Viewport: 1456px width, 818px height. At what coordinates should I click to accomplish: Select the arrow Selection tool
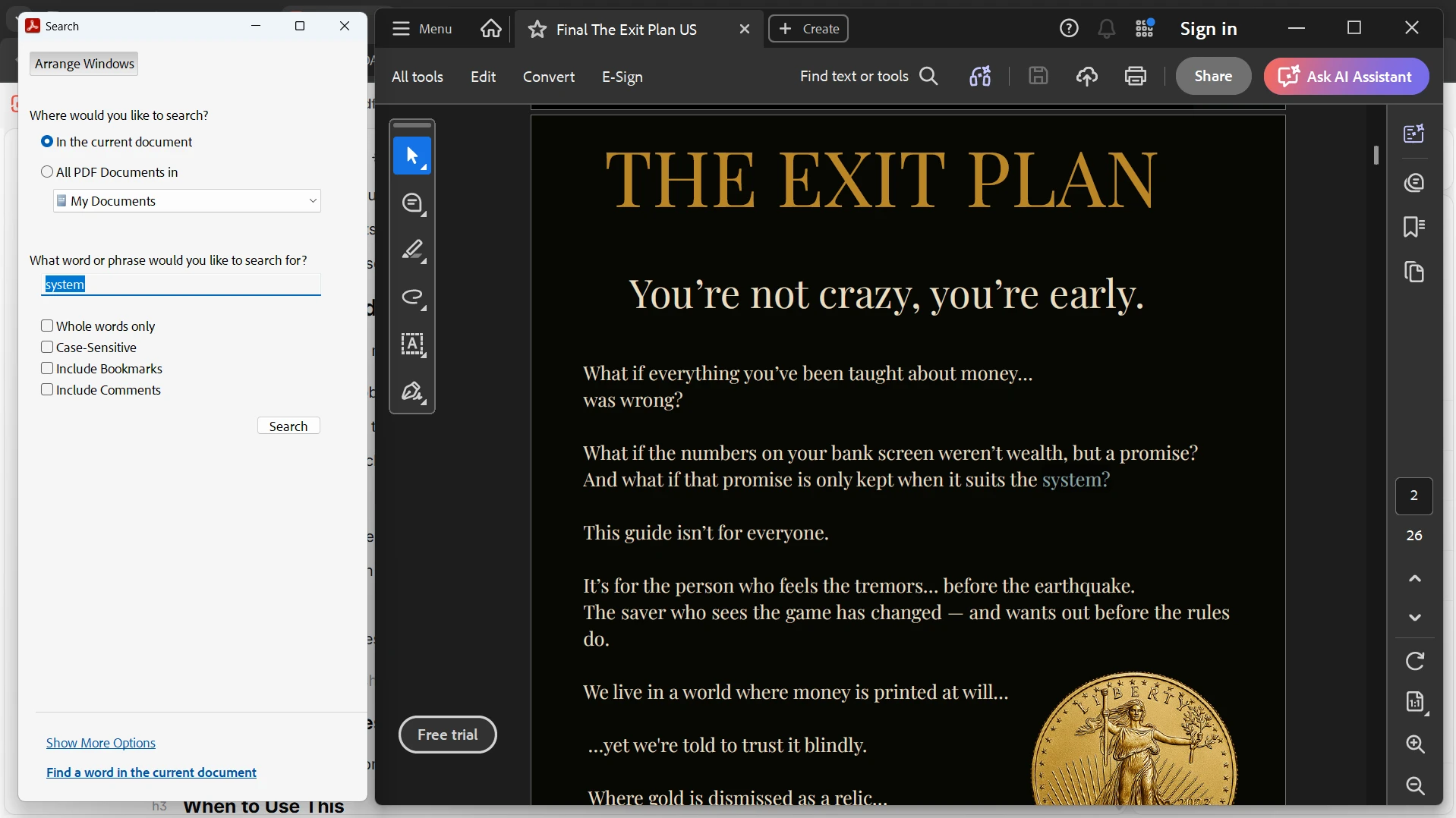click(412, 156)
